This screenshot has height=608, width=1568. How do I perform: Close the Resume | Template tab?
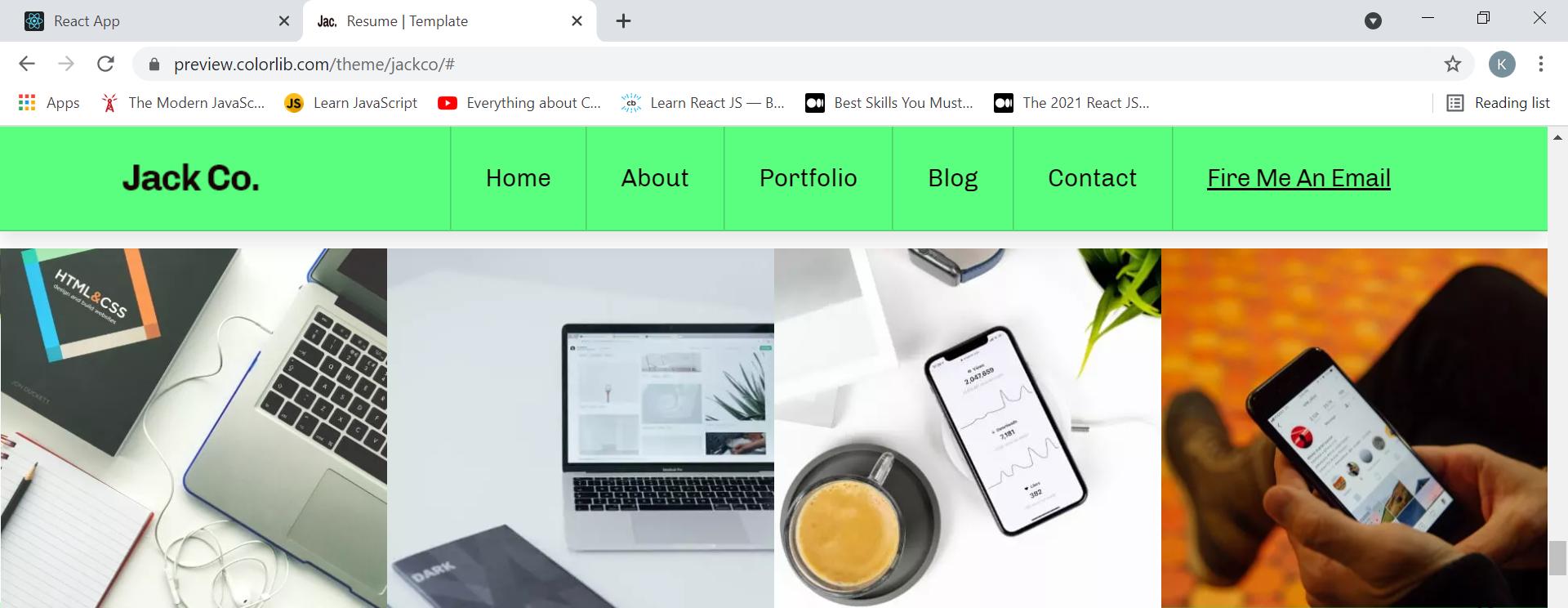point(577,21)
